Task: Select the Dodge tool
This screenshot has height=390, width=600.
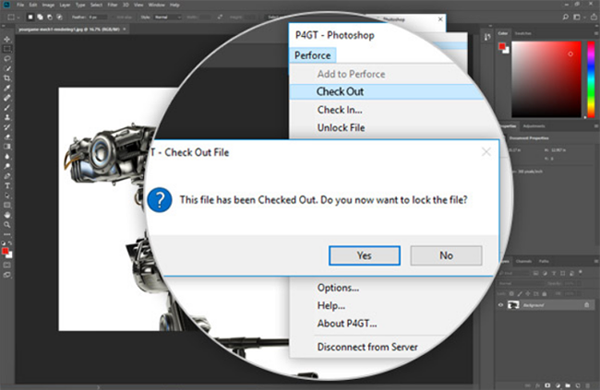Action: (7, 166)
